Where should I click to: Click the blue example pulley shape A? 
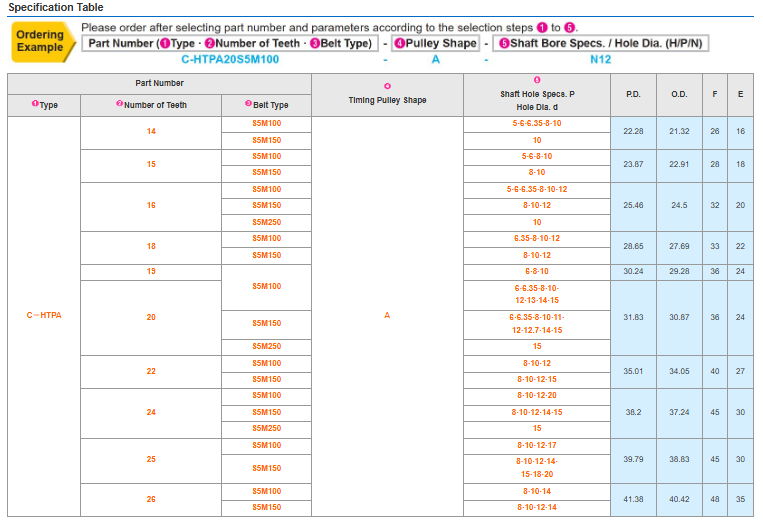tap(436, 59)
